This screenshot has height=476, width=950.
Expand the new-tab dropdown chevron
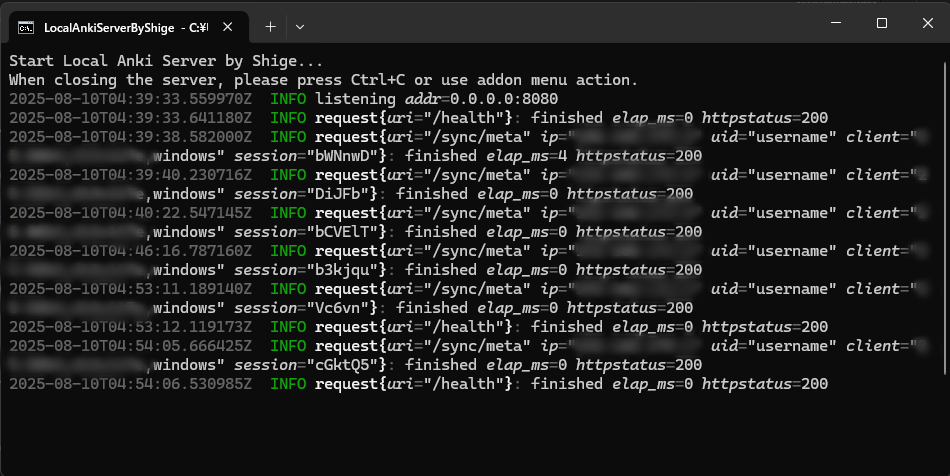pos(300,27)
